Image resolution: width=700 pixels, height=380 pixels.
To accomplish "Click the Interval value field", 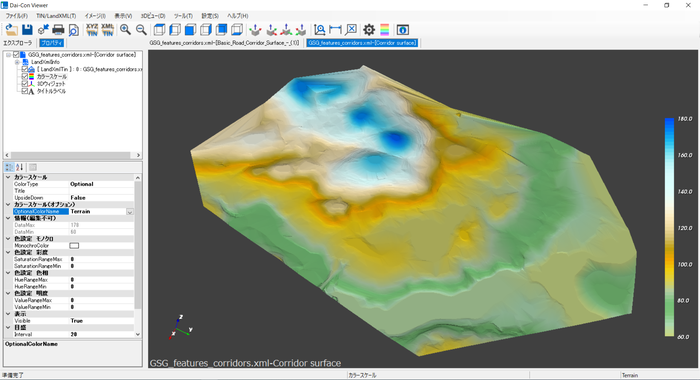I will pos(101,334).
